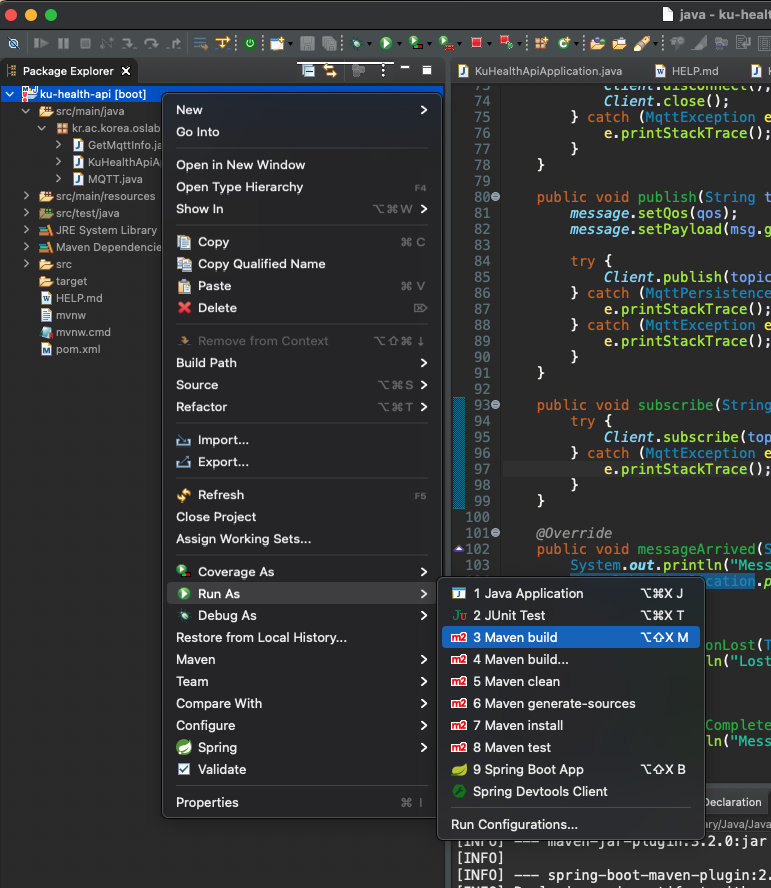The width and height of the screenshot is (771, 888).
Task: Collapse the ku-health-api project tree node
Action: tap(10, 94)
